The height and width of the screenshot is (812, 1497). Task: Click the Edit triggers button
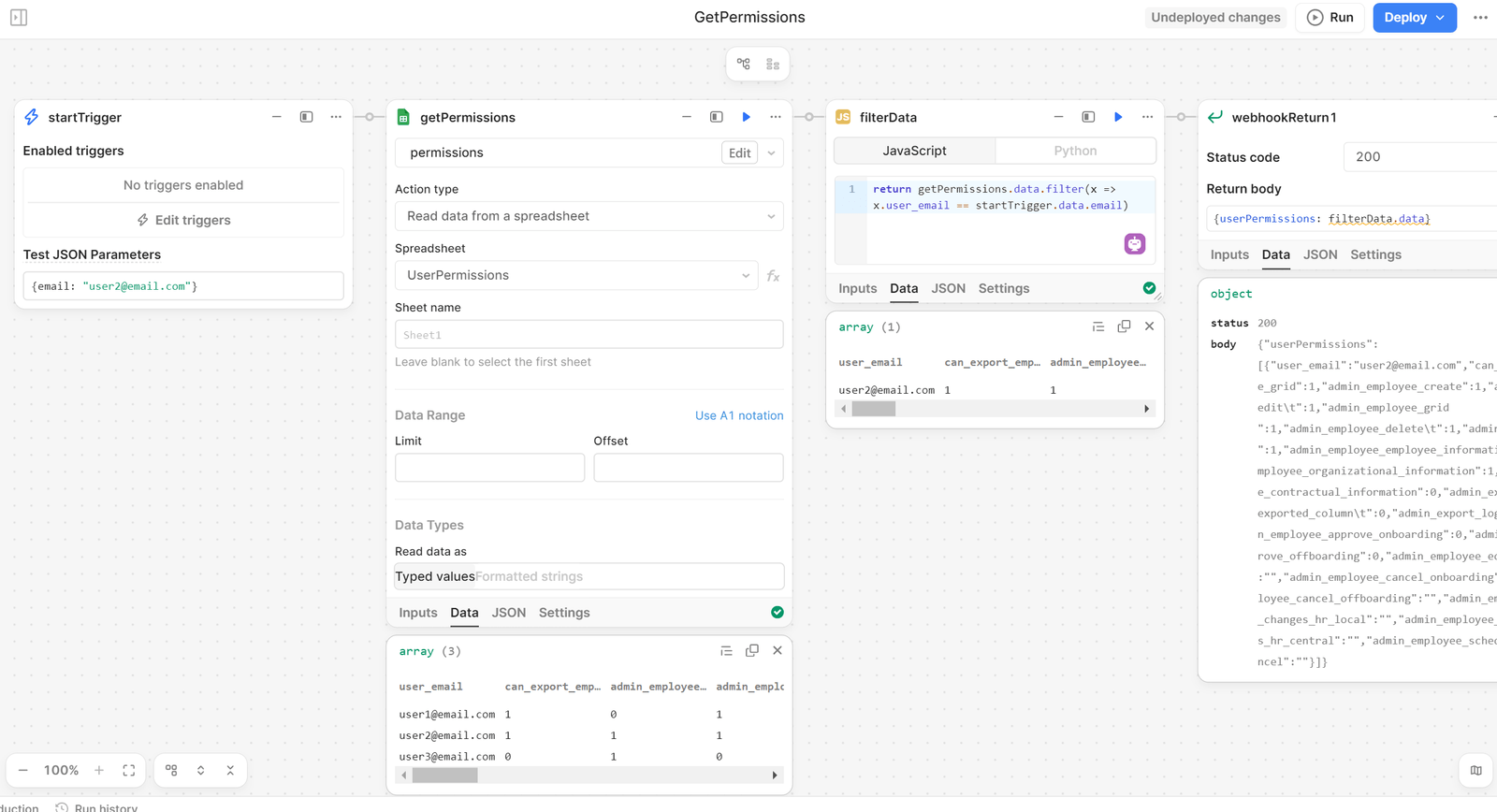[x=183, y=220]
